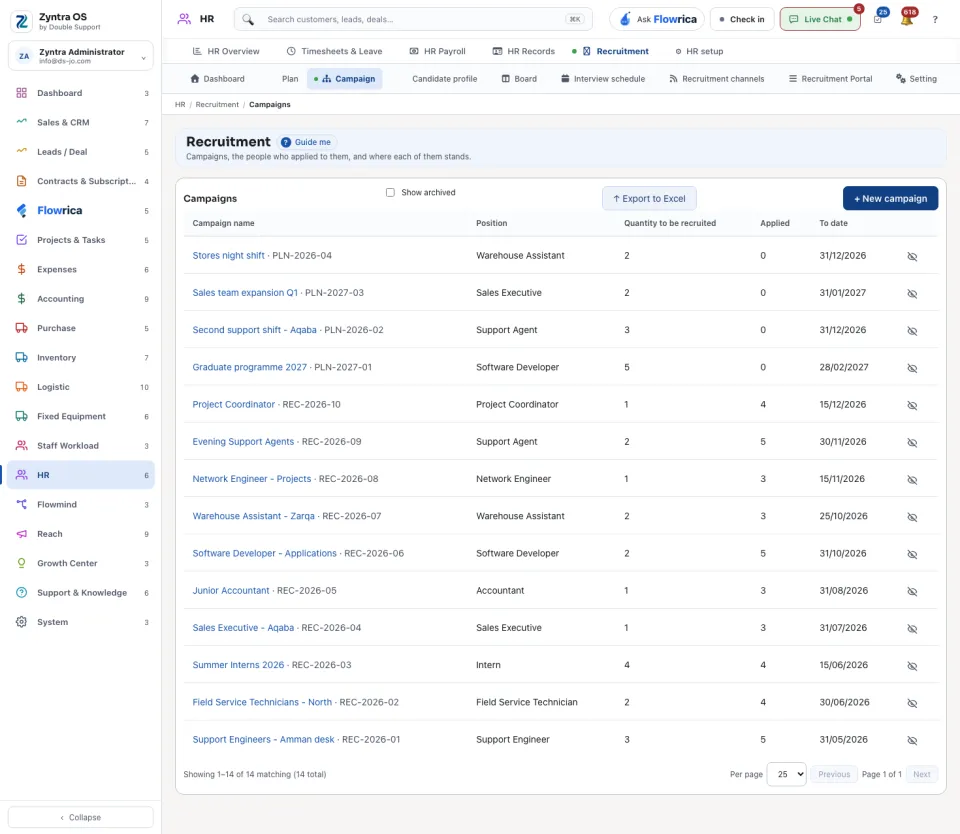Go to the Candidate profile tab
Viewport: 960px width, 834px height.
coord(444,79)
